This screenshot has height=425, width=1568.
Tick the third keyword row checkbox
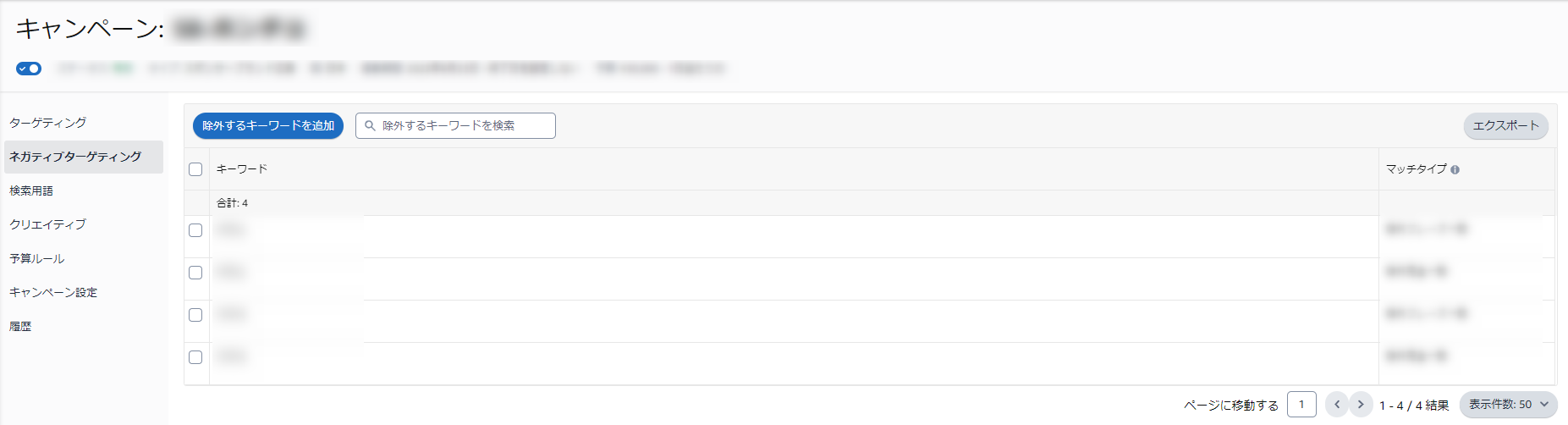pos(195,315)
